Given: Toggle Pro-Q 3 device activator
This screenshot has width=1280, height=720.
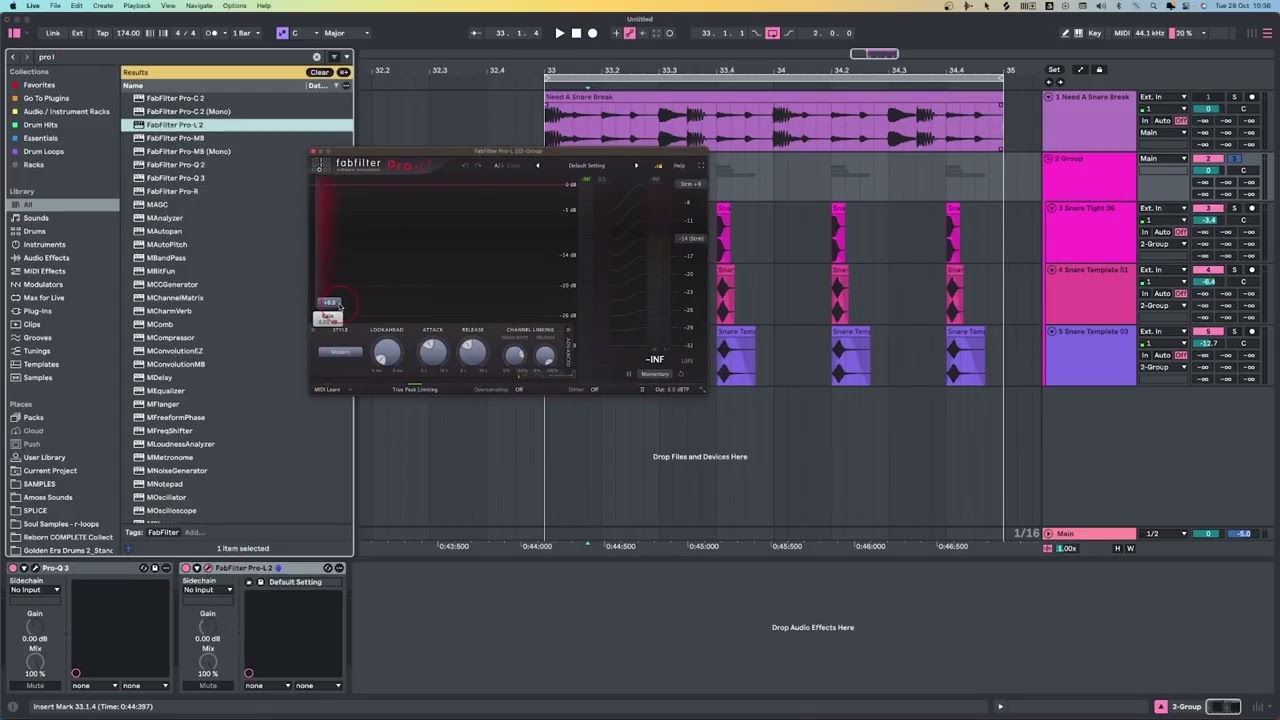Looking at the screenshot, I should pyautogui.click(x=13, y=568).
